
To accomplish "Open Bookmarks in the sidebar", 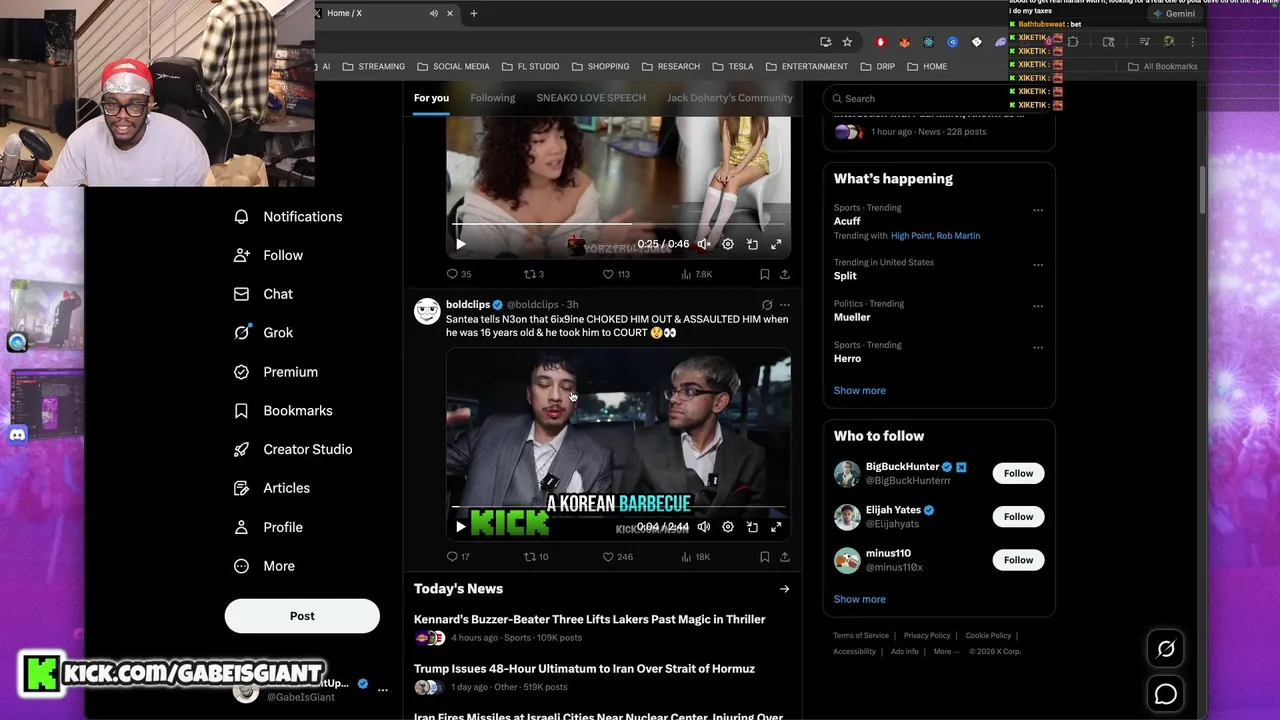I will point(283,411).
